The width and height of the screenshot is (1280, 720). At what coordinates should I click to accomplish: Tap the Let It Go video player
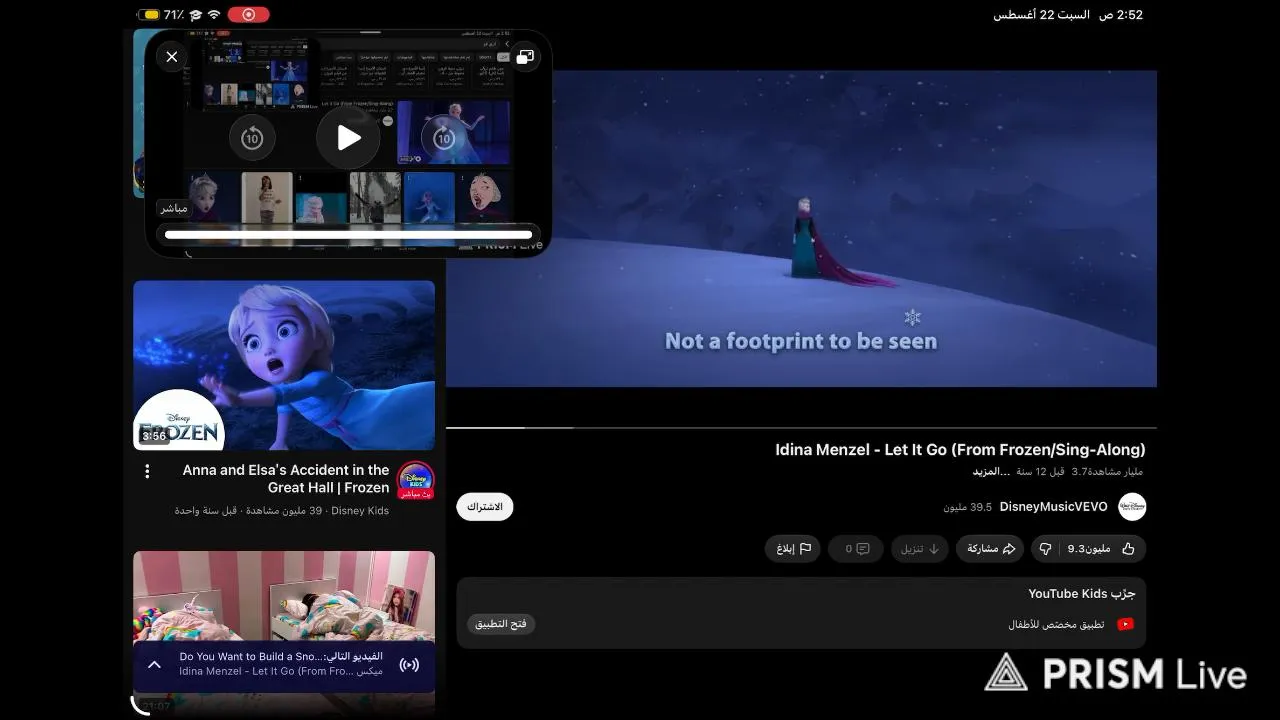(801, 228)
